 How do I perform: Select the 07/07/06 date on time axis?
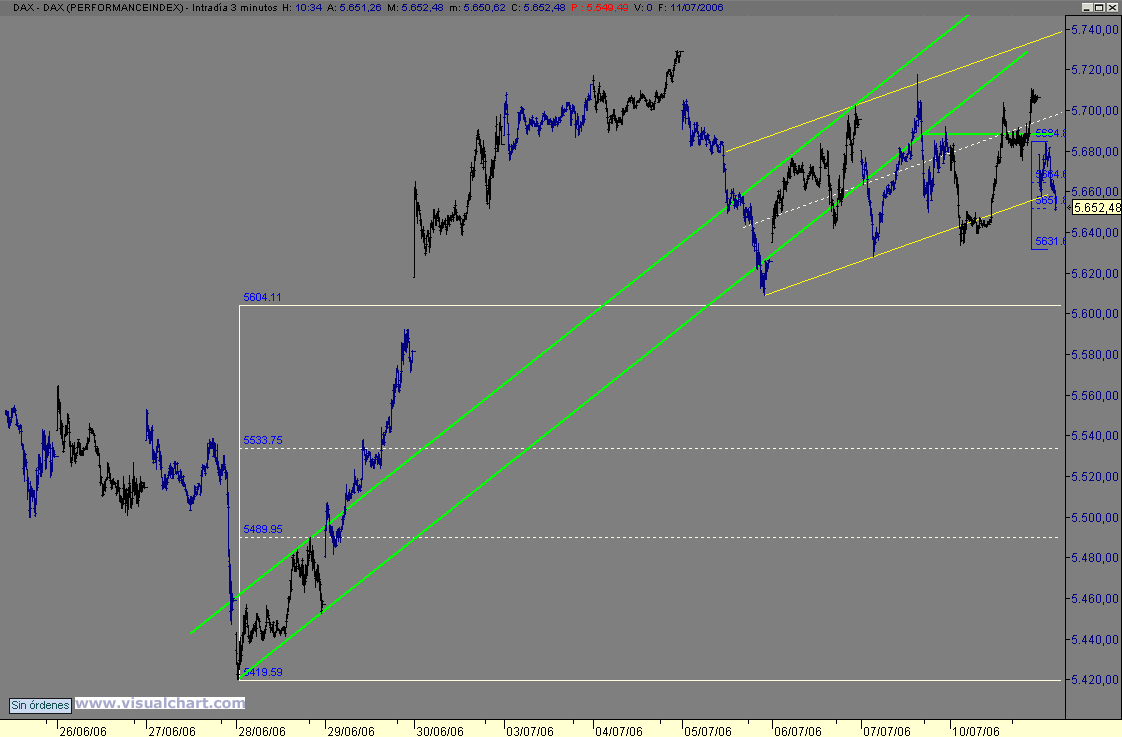point(887,731)
